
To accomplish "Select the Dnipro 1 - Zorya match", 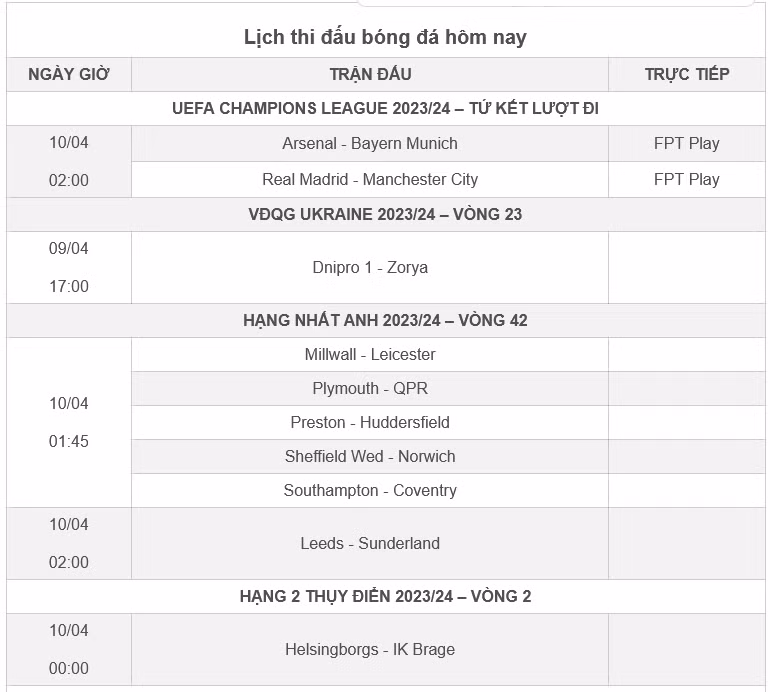I will tap(370, 268).
